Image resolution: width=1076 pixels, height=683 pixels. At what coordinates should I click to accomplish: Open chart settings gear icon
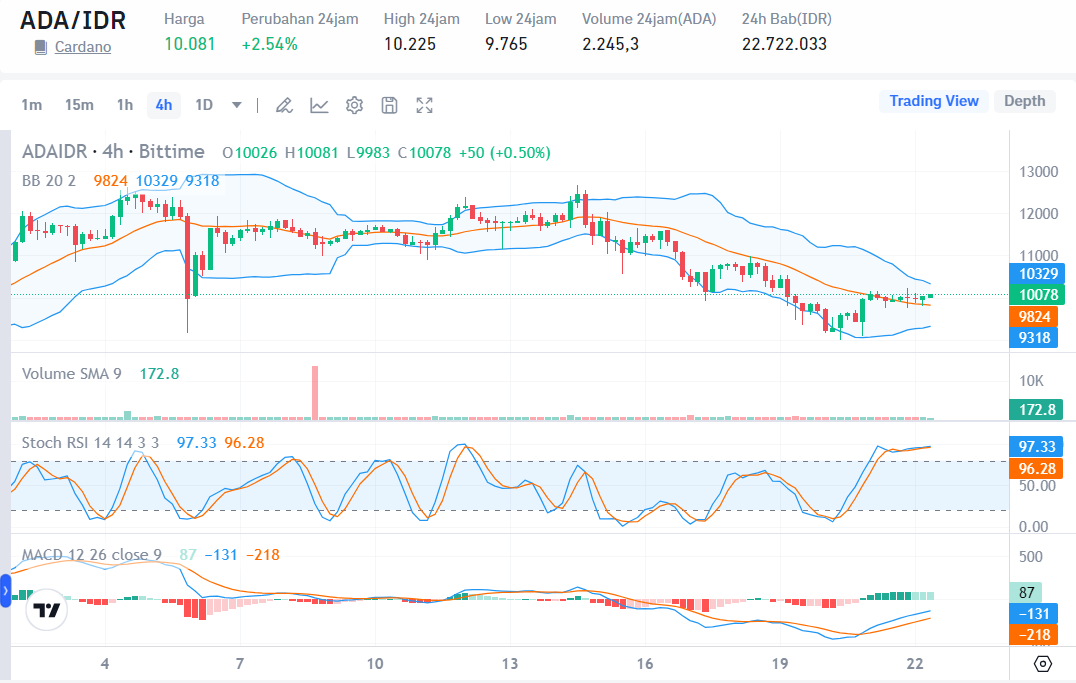354,105
